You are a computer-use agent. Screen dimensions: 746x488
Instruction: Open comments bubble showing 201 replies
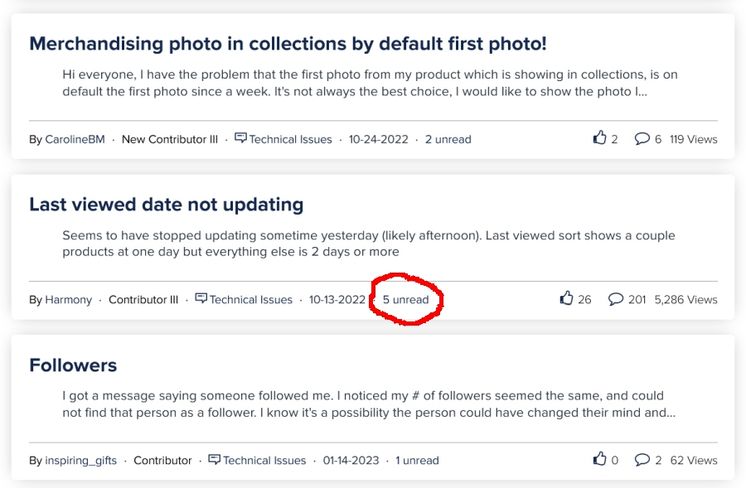[615, 299]
